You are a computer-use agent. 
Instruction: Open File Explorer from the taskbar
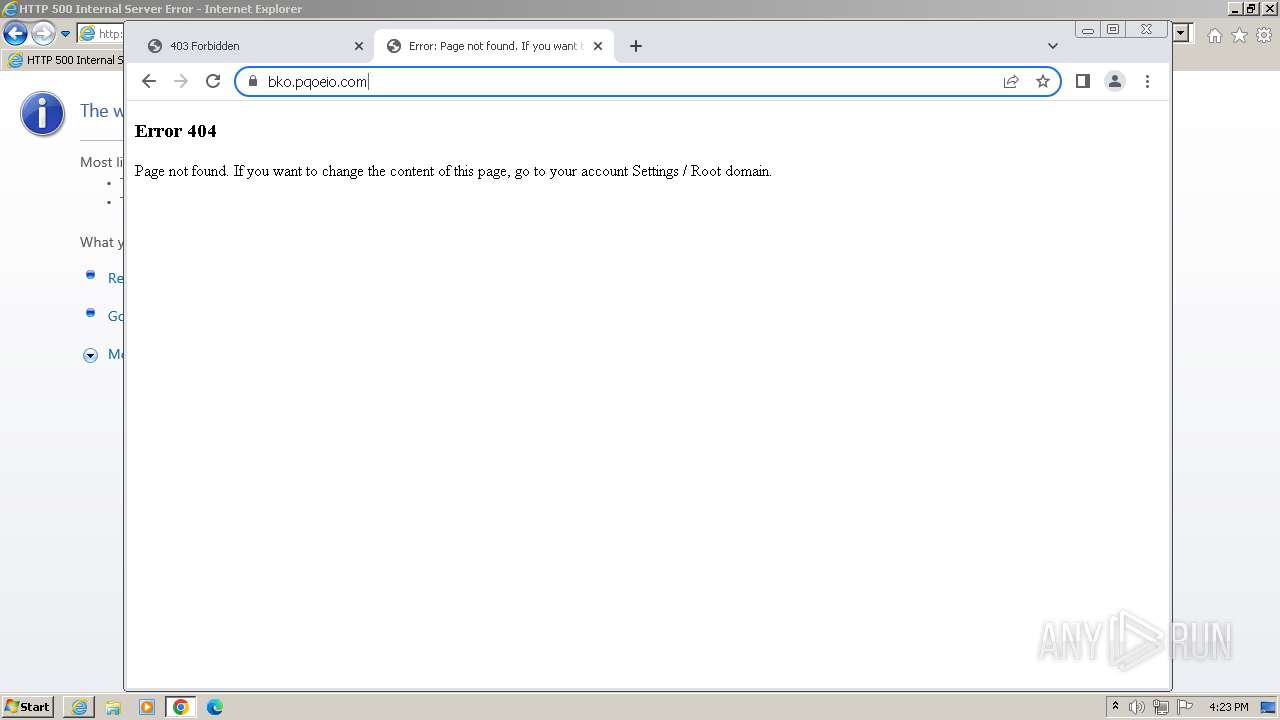[113, 707]
